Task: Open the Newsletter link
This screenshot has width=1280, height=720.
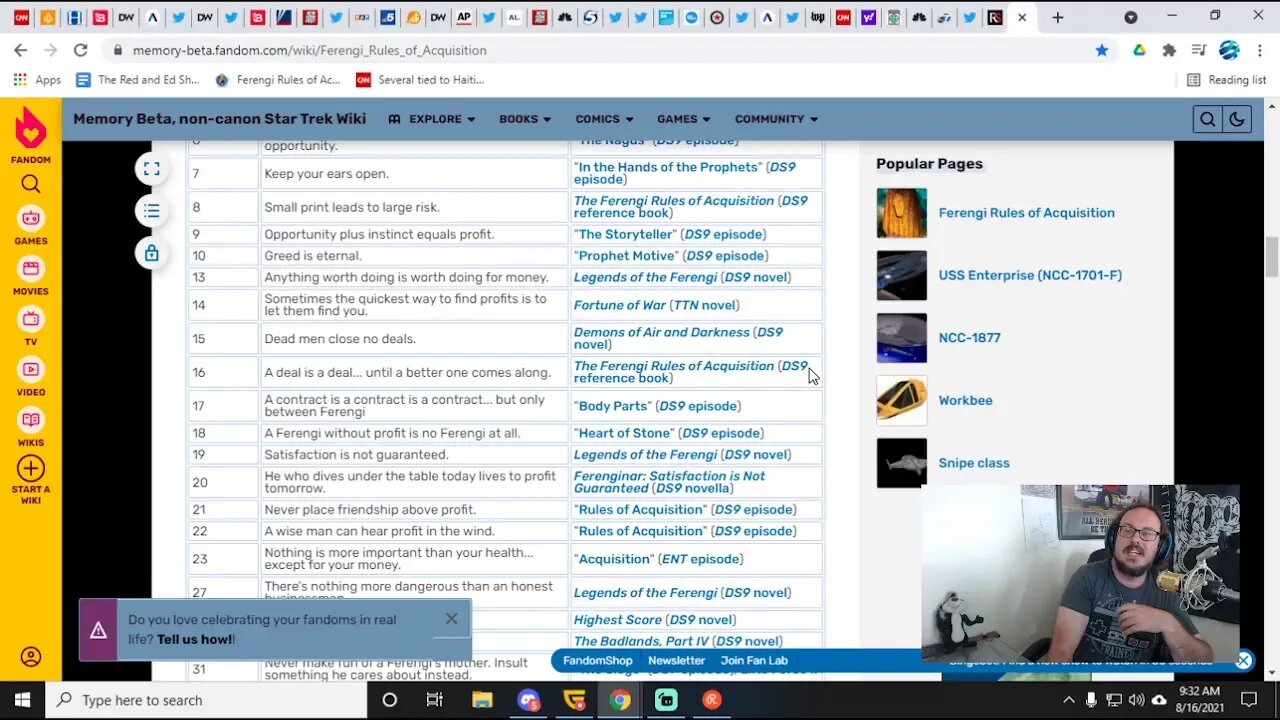Action: point(676,660)
